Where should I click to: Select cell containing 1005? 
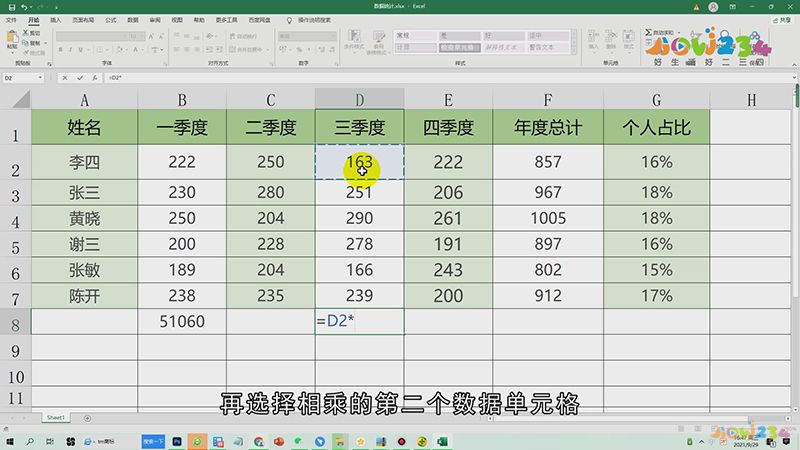(x=548, y=219)
